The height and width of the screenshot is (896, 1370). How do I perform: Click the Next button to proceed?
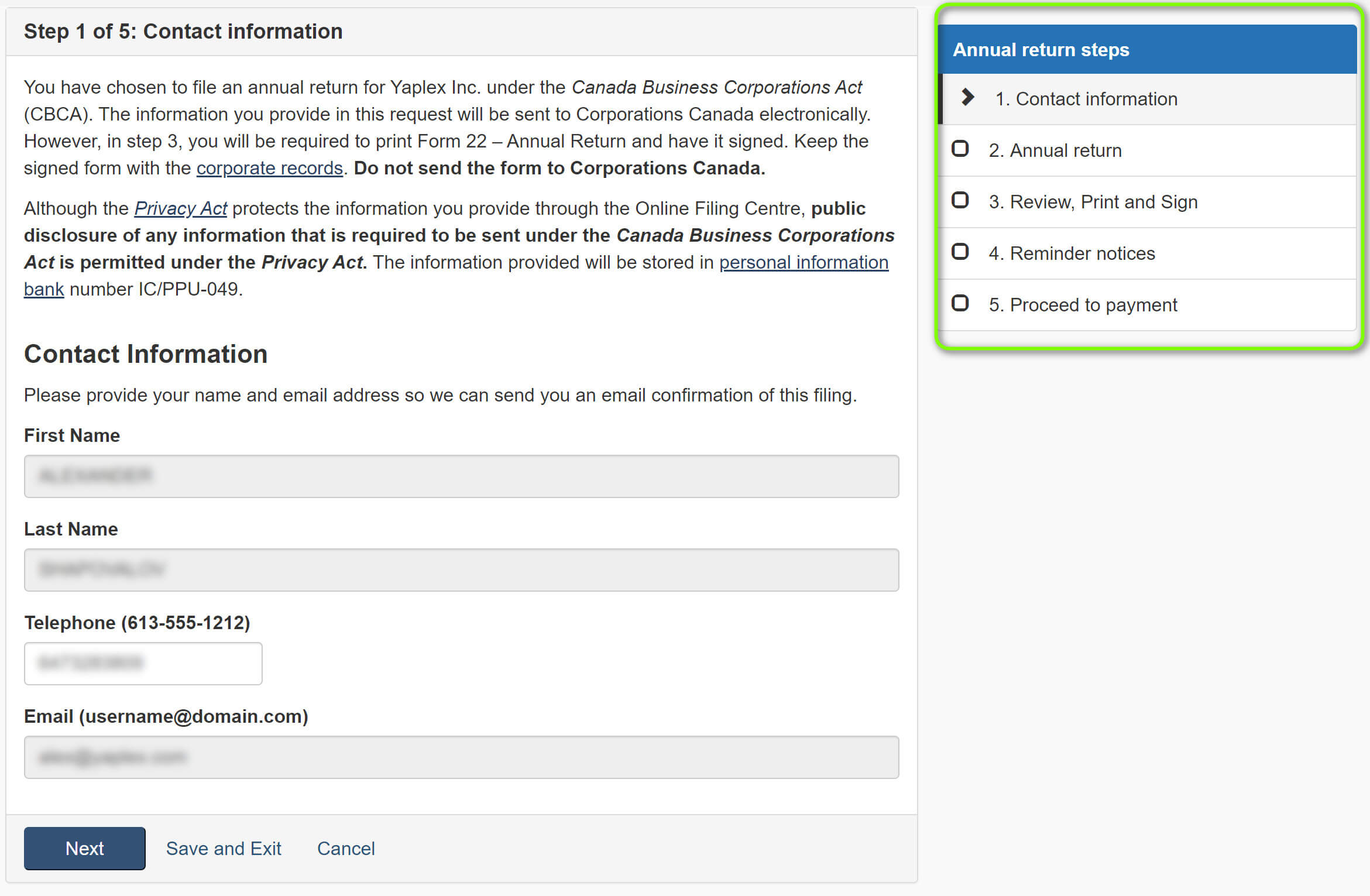(x=85, y=848)
